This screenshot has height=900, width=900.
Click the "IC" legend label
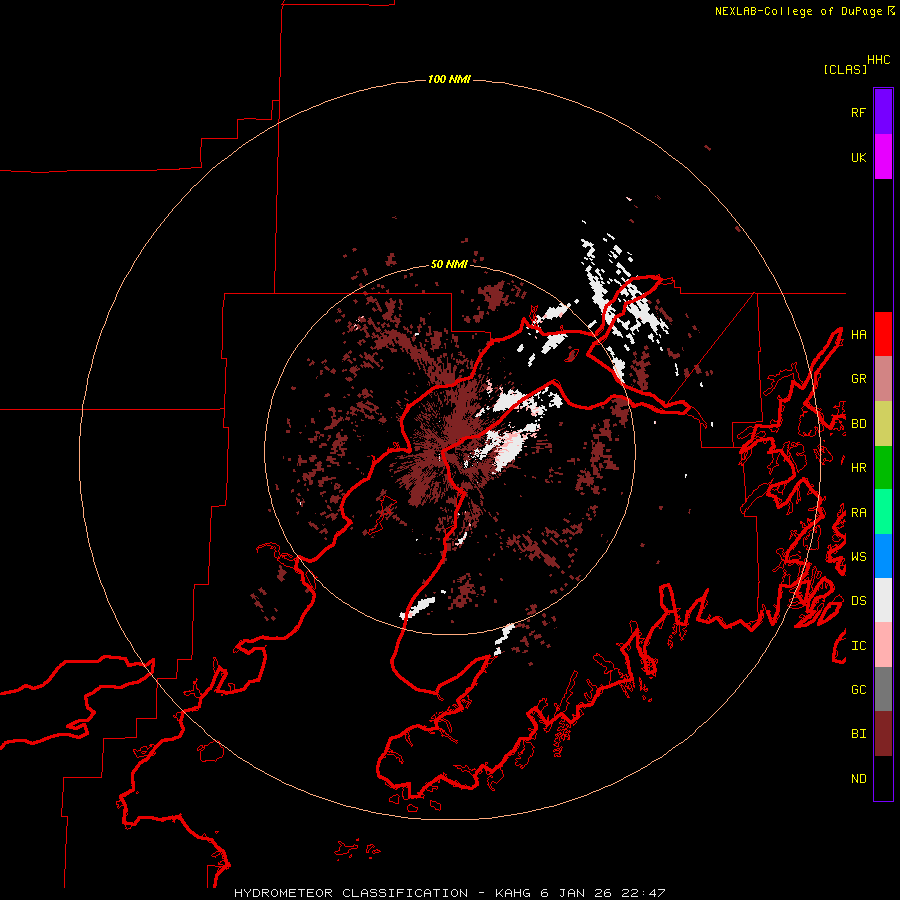tap(858, 646)
